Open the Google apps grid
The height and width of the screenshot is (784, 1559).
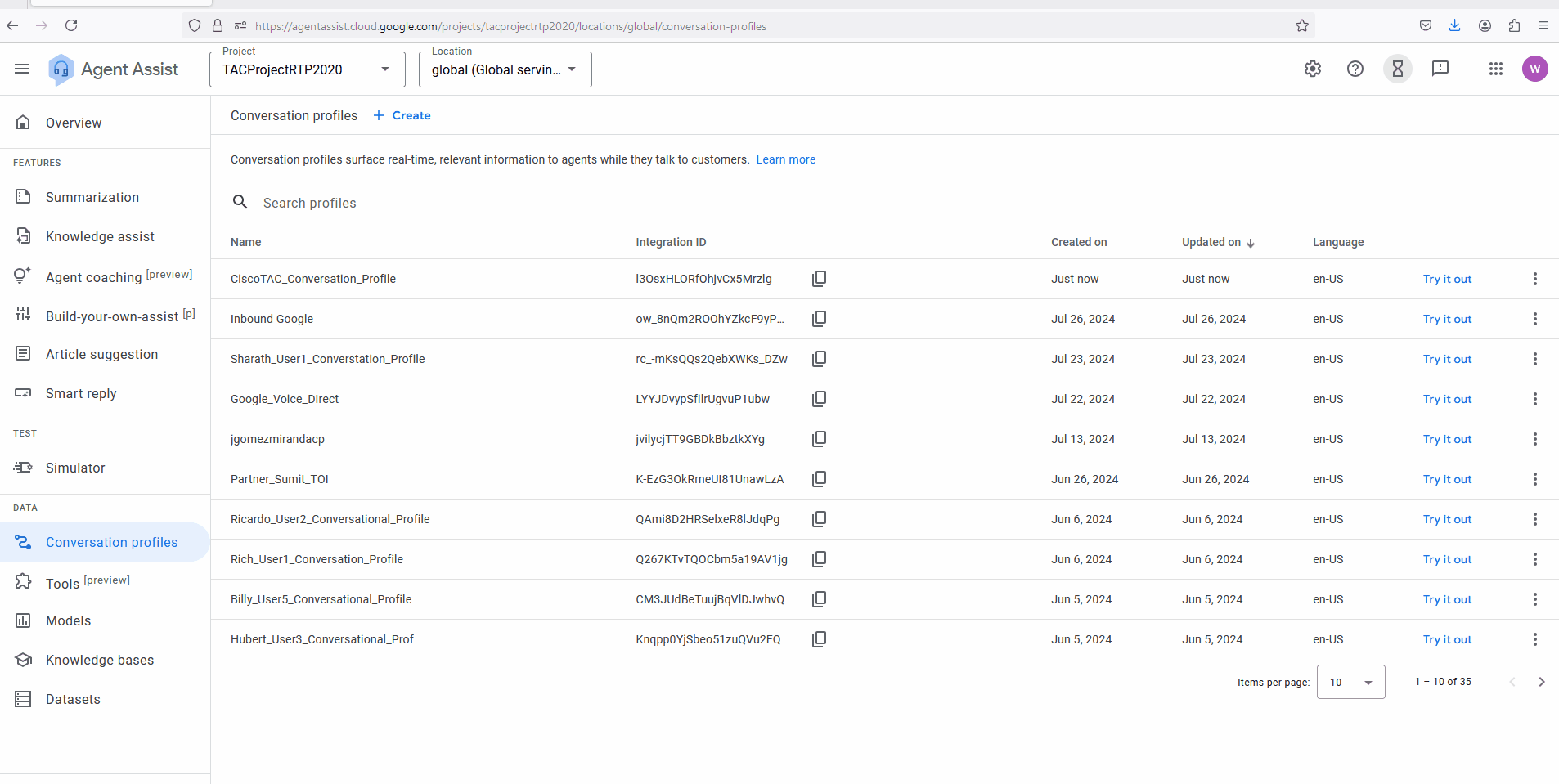click(x=1496, y=69)
